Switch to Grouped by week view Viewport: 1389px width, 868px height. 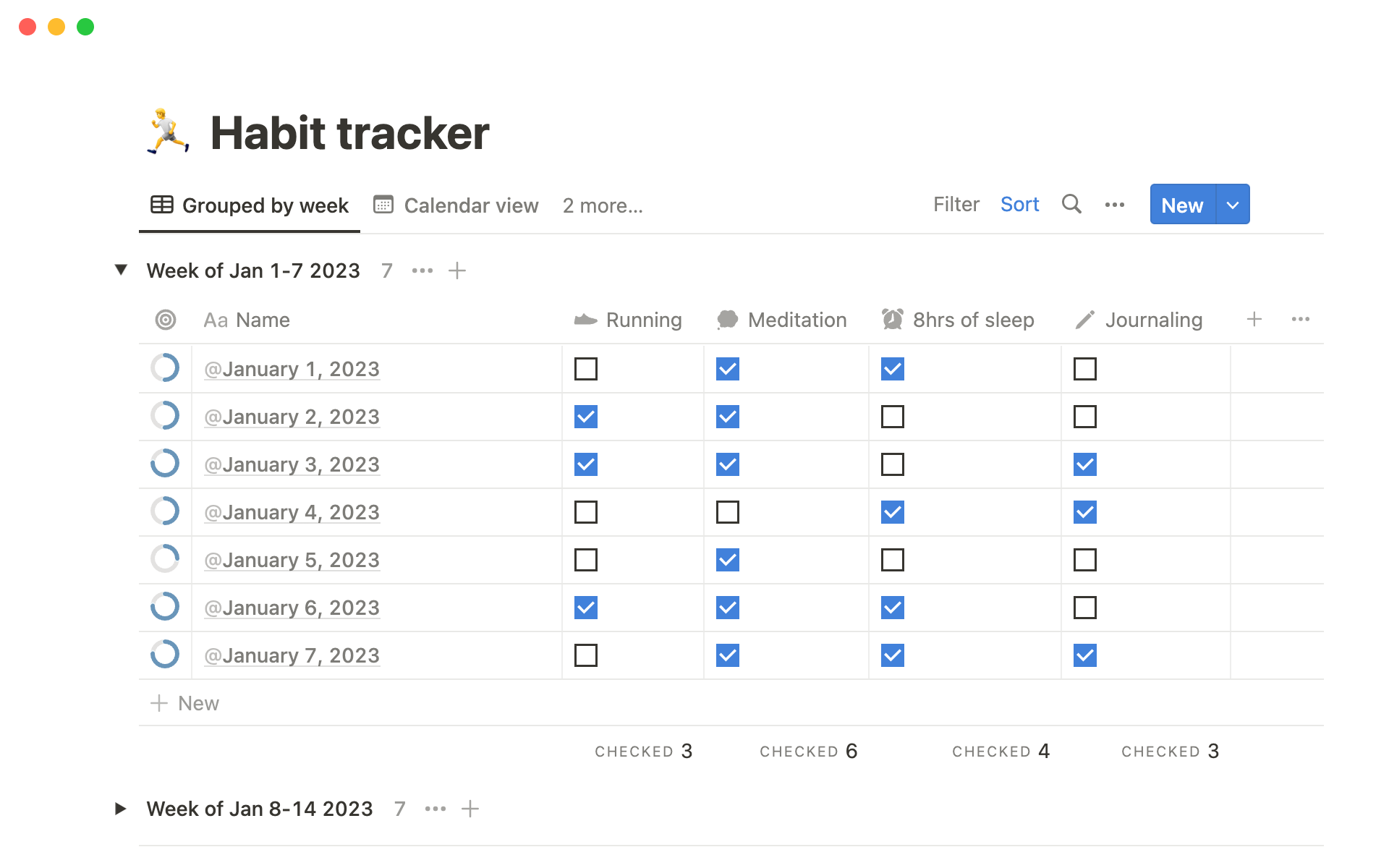click(x=247, y=205)
